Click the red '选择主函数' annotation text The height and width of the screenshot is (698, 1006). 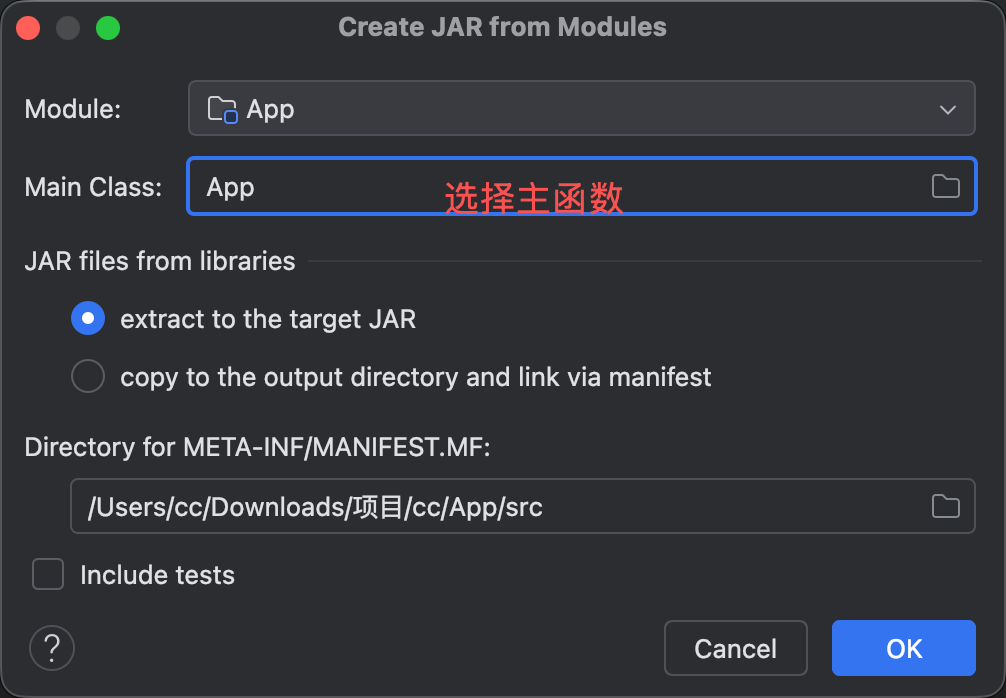(x=534, y=198)
